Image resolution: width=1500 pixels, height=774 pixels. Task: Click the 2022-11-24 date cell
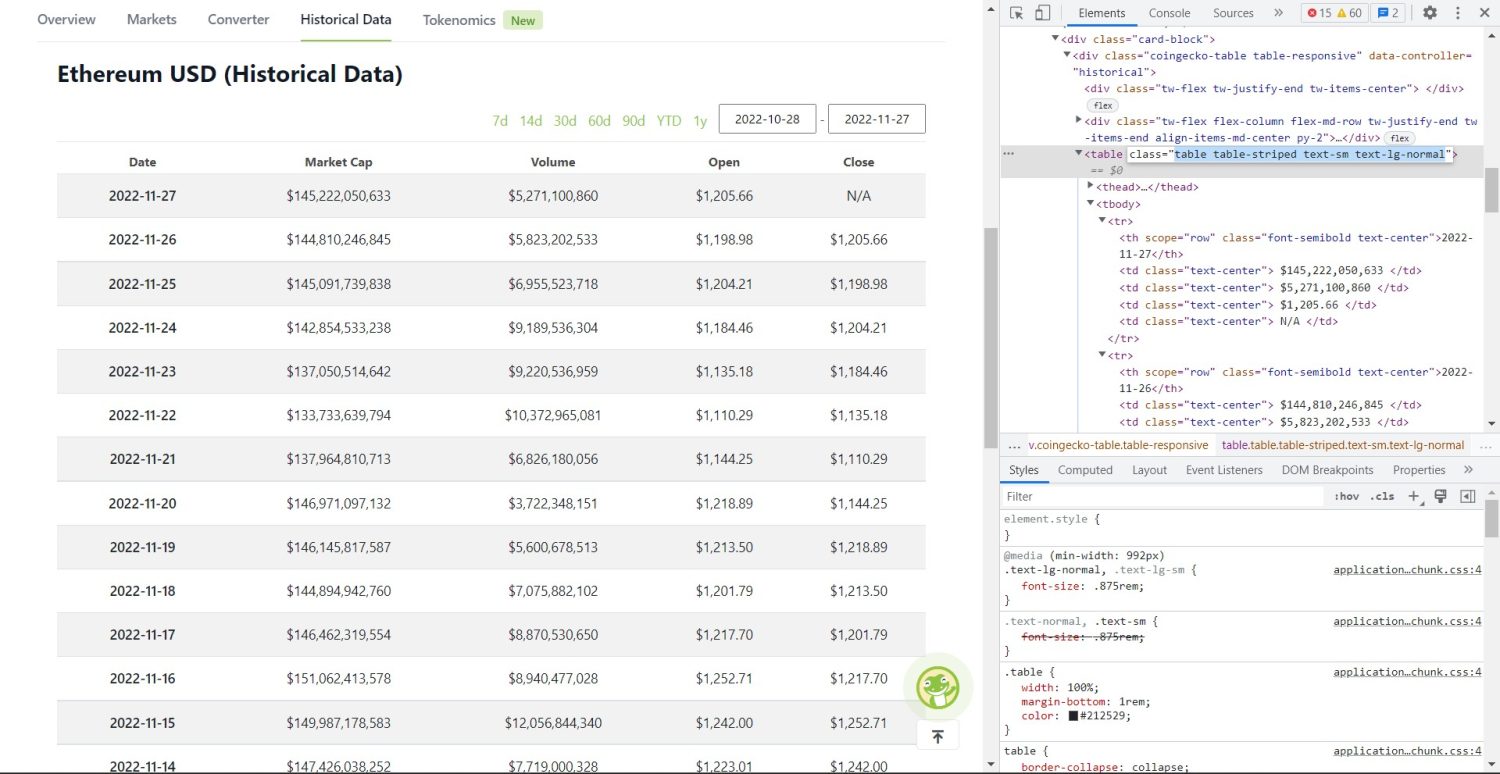click(142, 327)
